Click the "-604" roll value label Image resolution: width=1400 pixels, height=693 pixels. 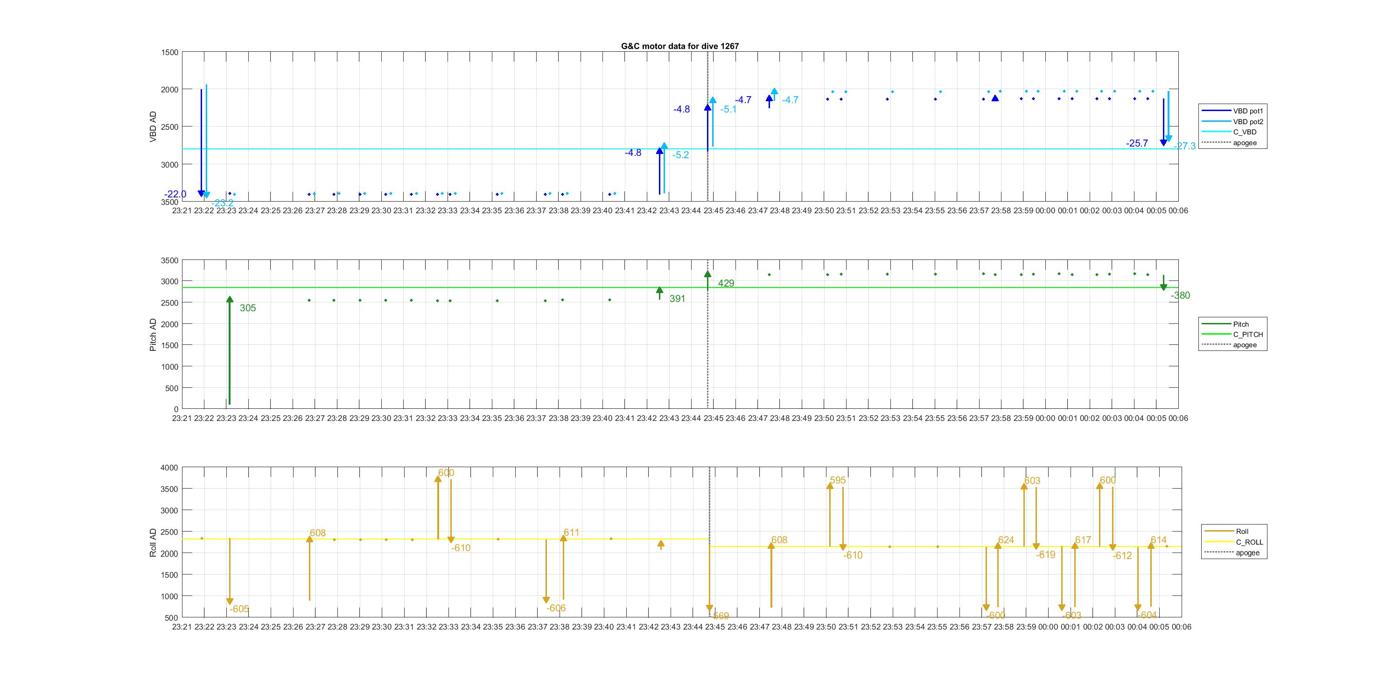(x=1147, y=615)
